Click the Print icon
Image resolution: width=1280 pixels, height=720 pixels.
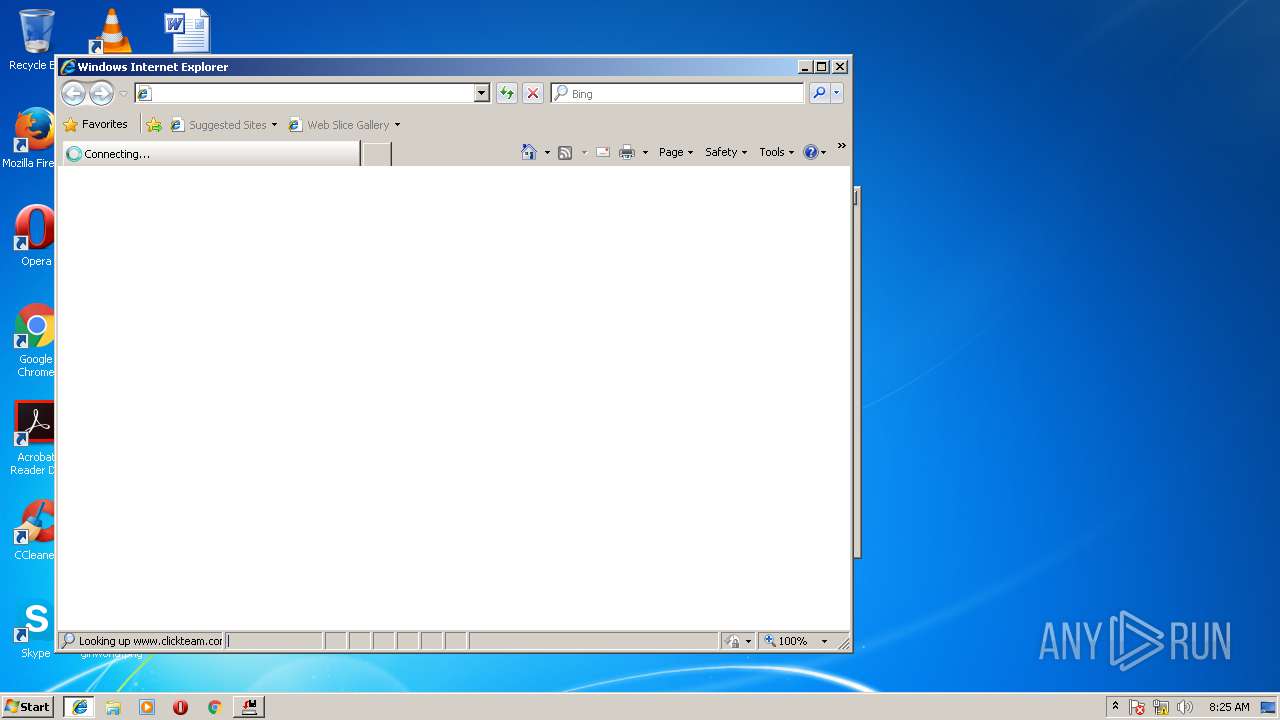click(x=627, y=152)
